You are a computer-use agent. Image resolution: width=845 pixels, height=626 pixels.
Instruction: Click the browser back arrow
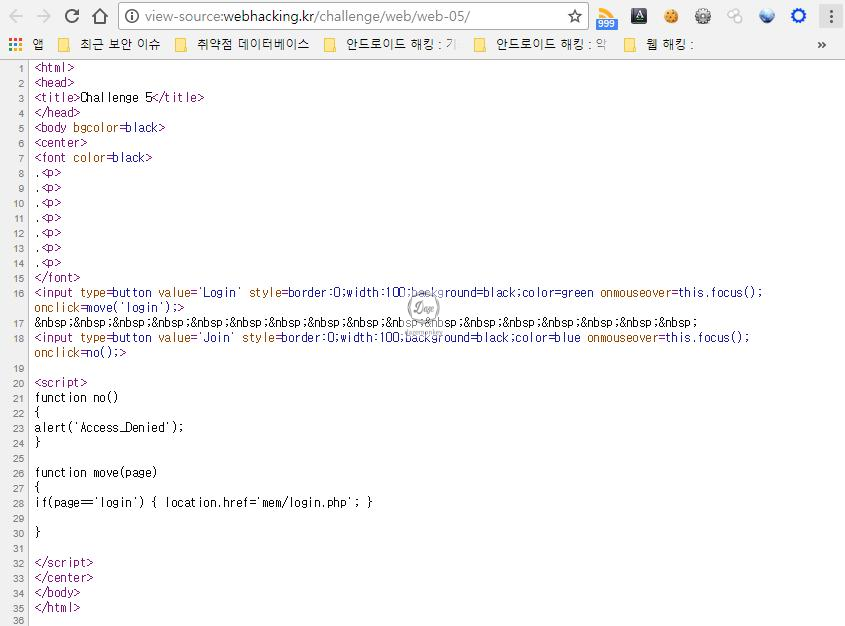pyautogui.click(x=16, y=16)
